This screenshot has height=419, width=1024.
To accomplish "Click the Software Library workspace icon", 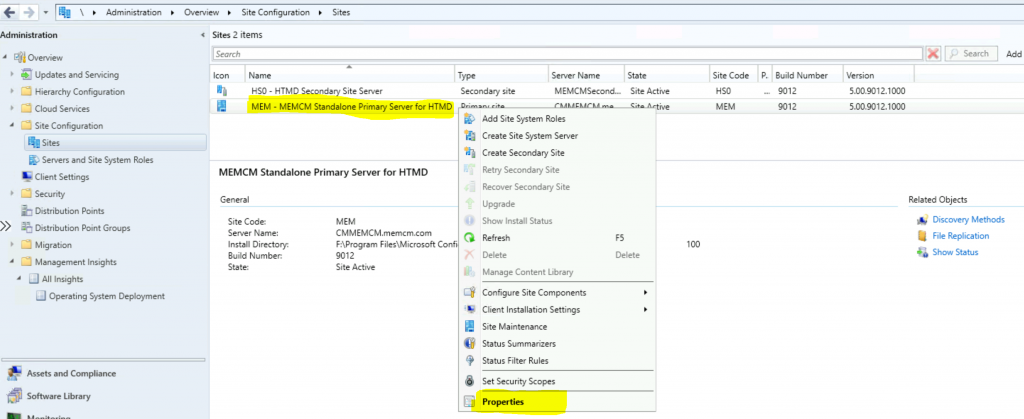I will (x=14, y=396).
